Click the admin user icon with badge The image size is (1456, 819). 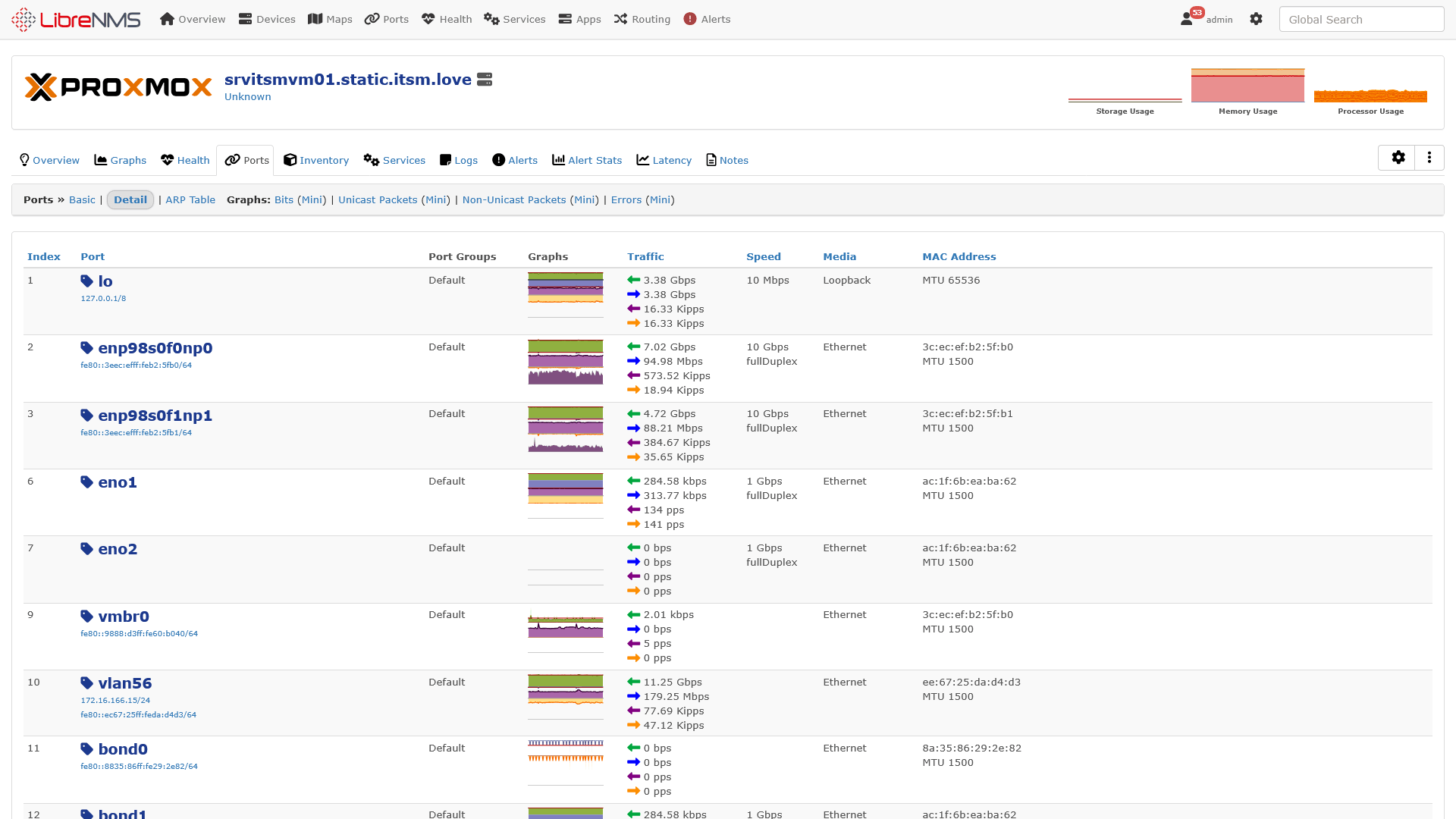pos(1188,19)
